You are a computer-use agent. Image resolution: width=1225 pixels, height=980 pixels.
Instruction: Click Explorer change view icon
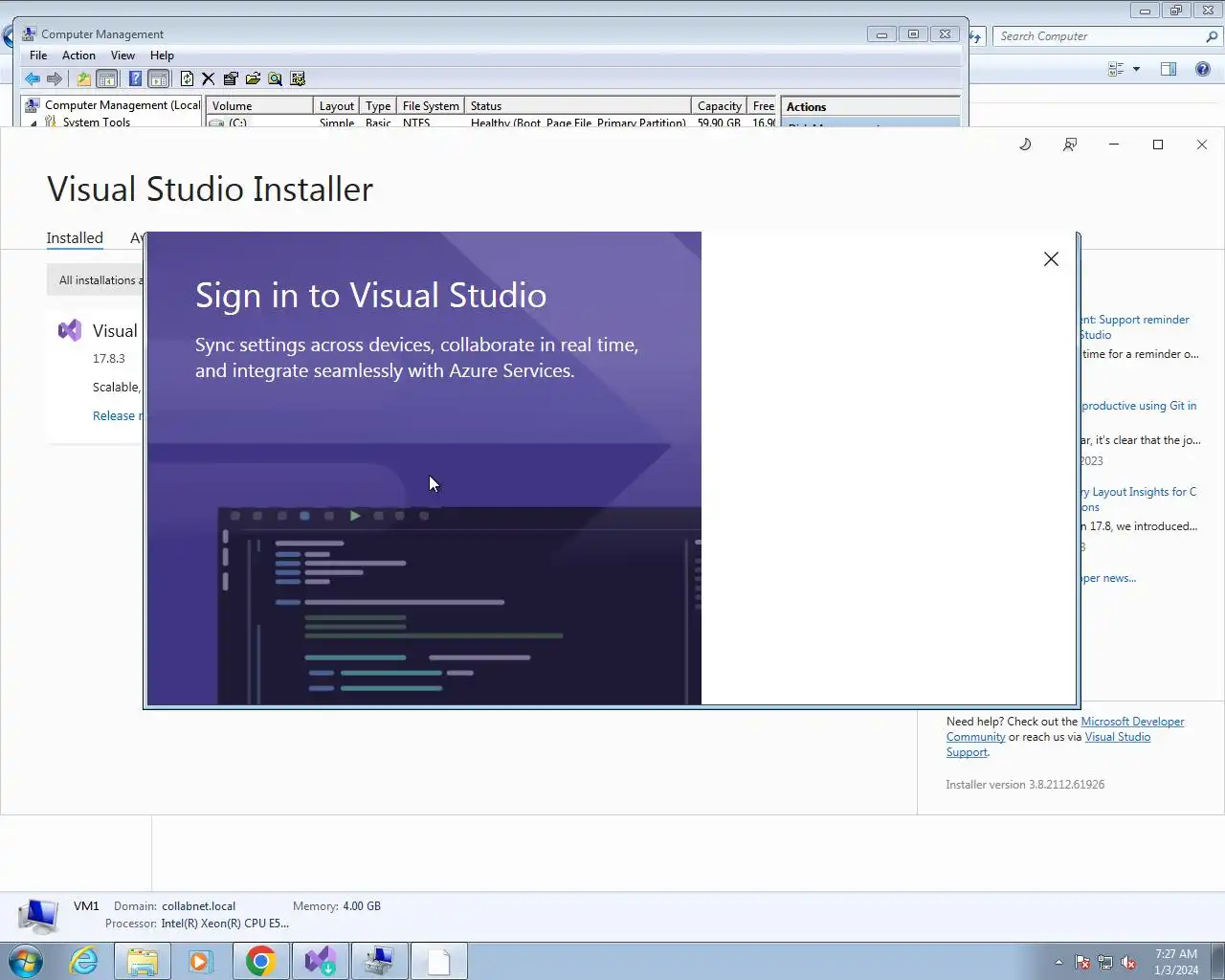(x=1116, y=69)
